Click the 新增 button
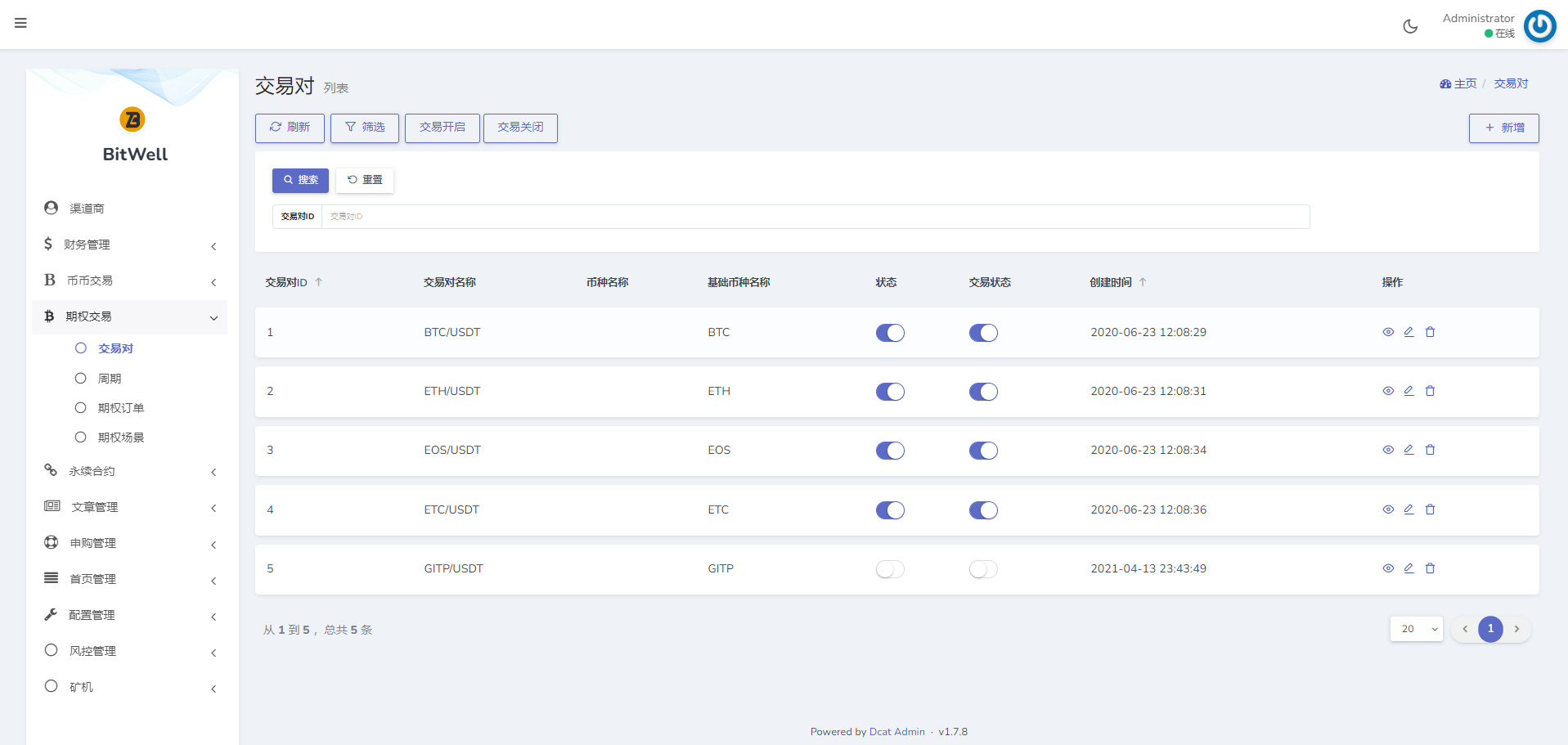This screenshot has height=745, width=1568. click(x=1503, y=128)
